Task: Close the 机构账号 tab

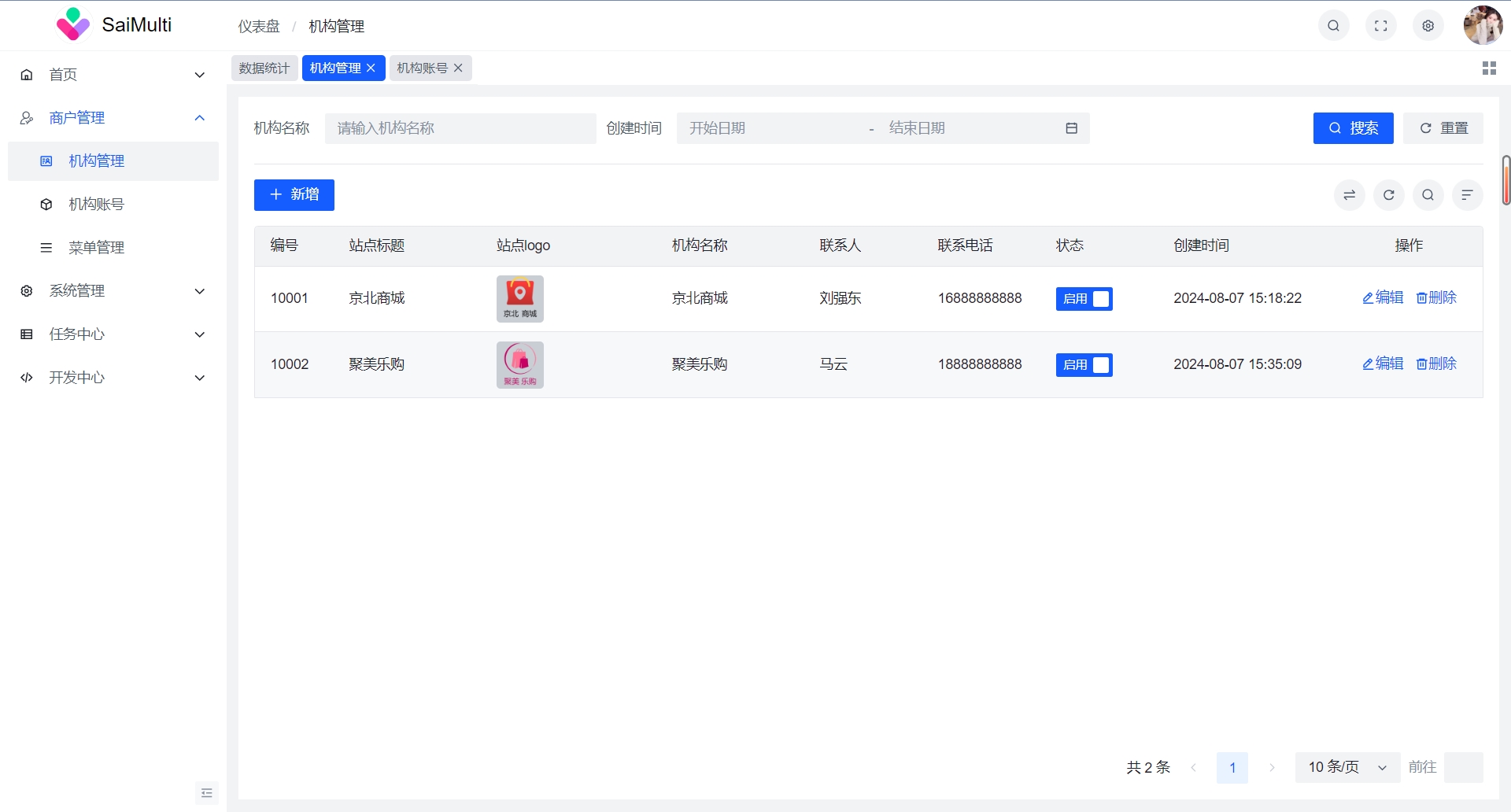Action: point(458,68)
